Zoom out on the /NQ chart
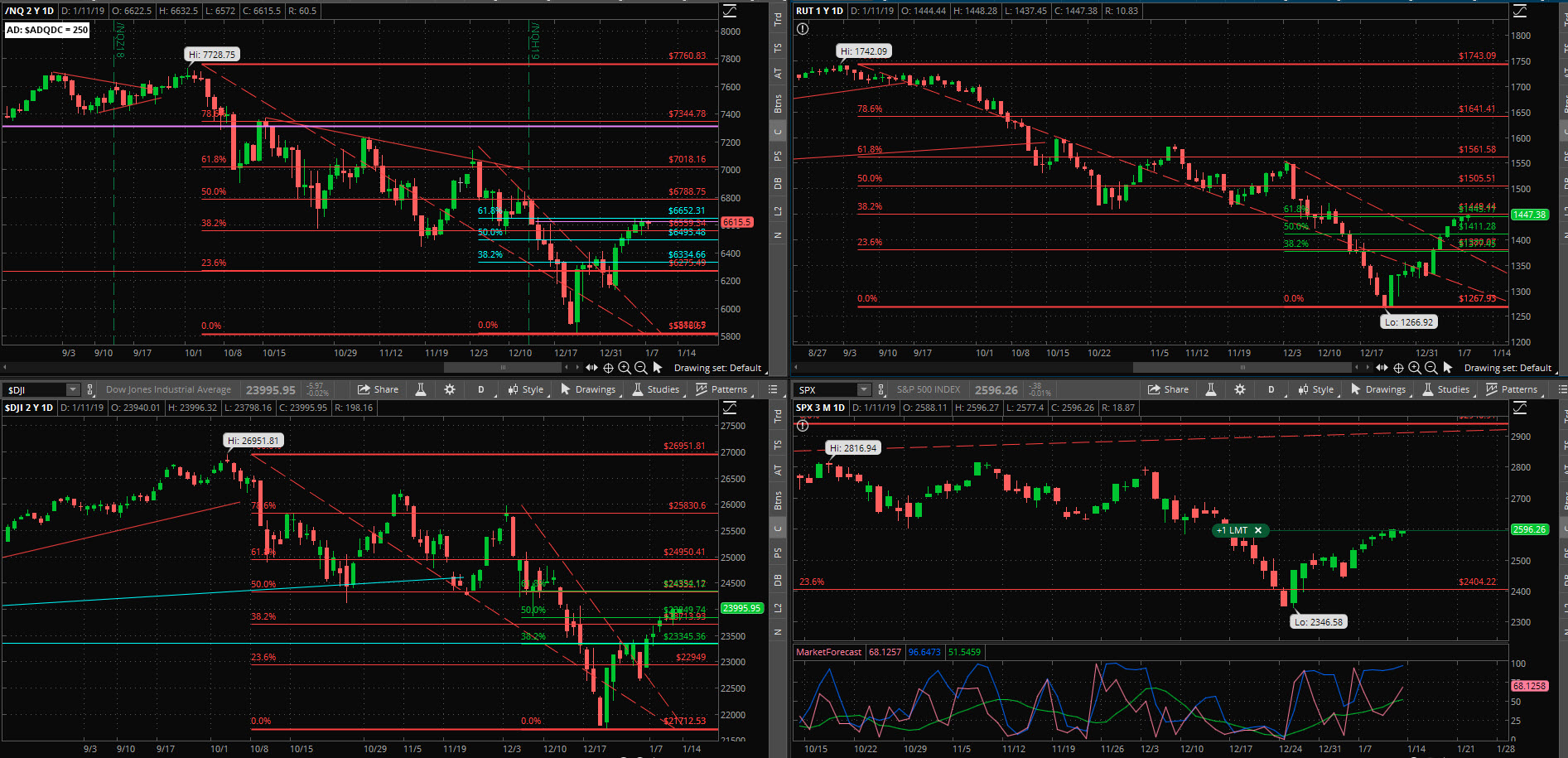This screenshot has height=758, width=1568. 640,368
